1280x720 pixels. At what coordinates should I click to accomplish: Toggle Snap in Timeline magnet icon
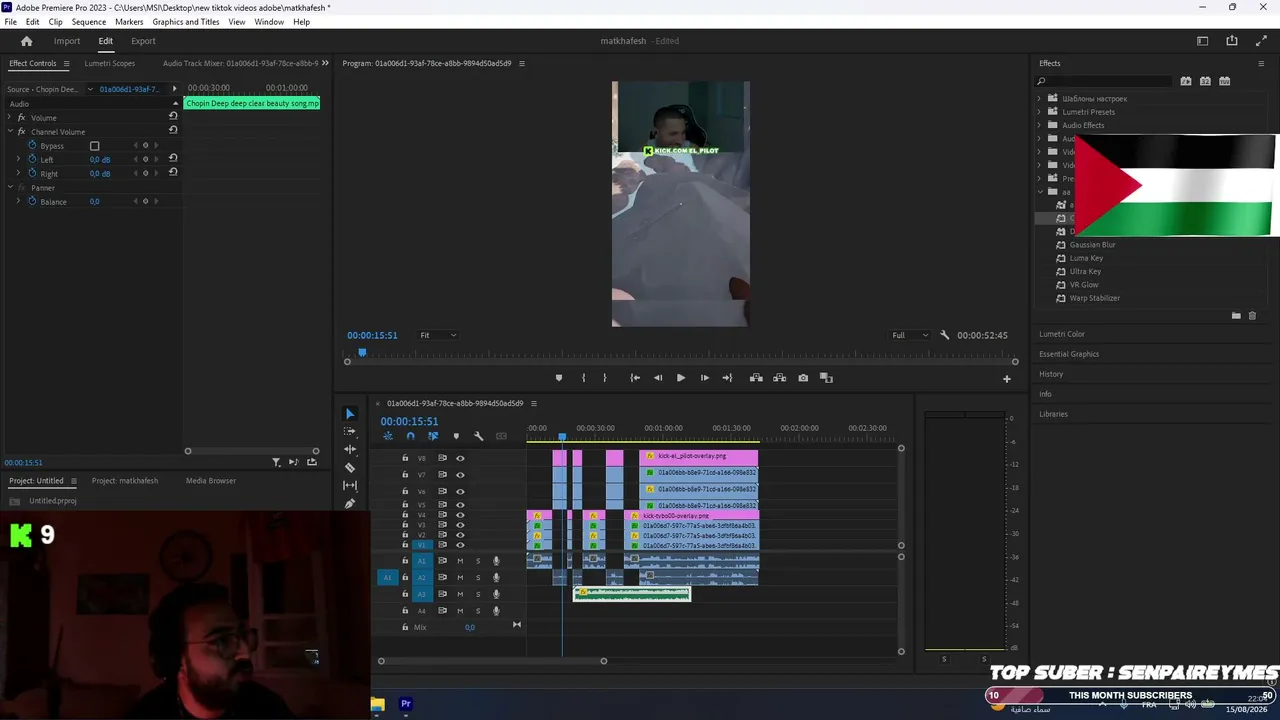point(410,436)
